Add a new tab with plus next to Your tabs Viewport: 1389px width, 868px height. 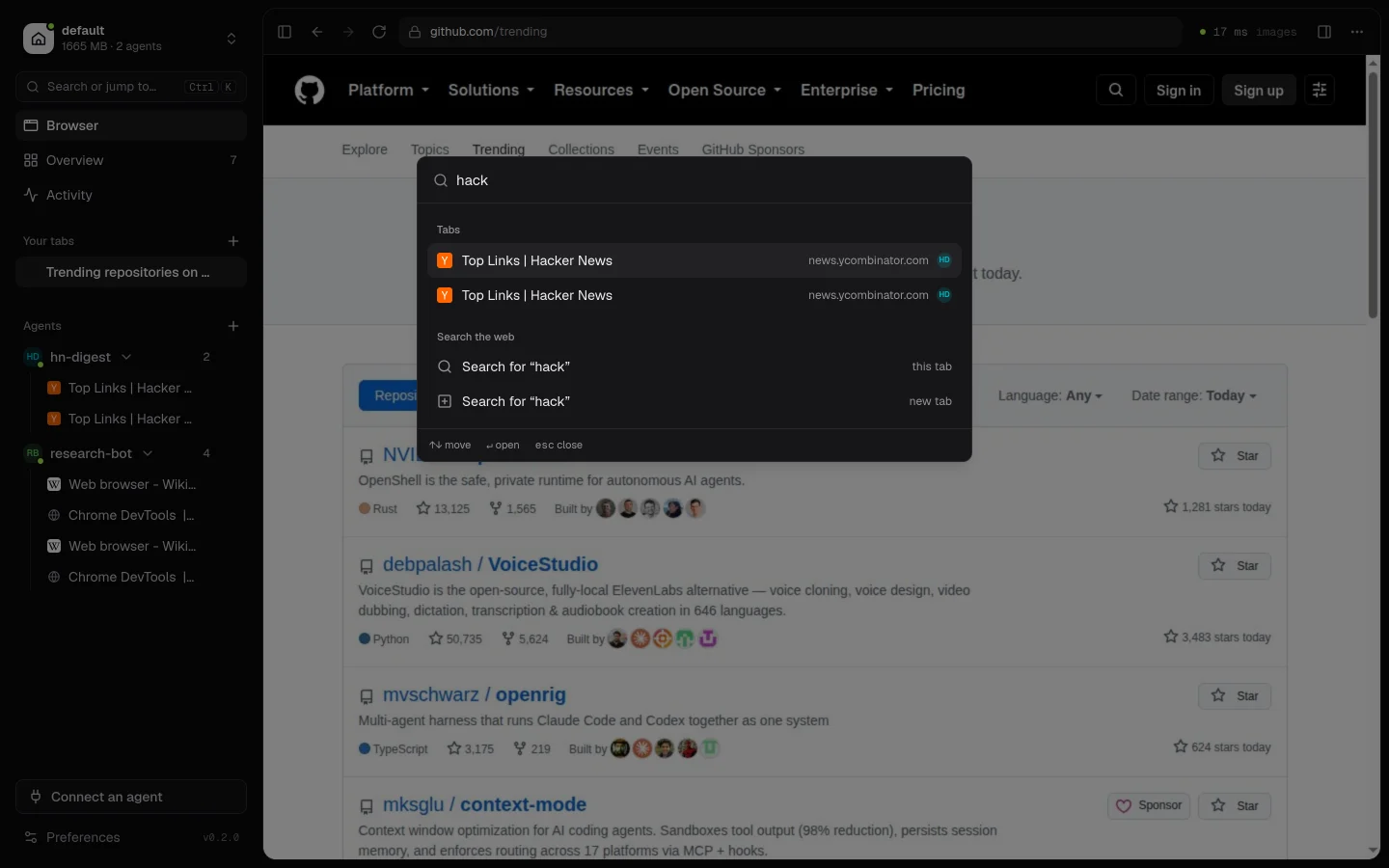(x=233, y=241)
